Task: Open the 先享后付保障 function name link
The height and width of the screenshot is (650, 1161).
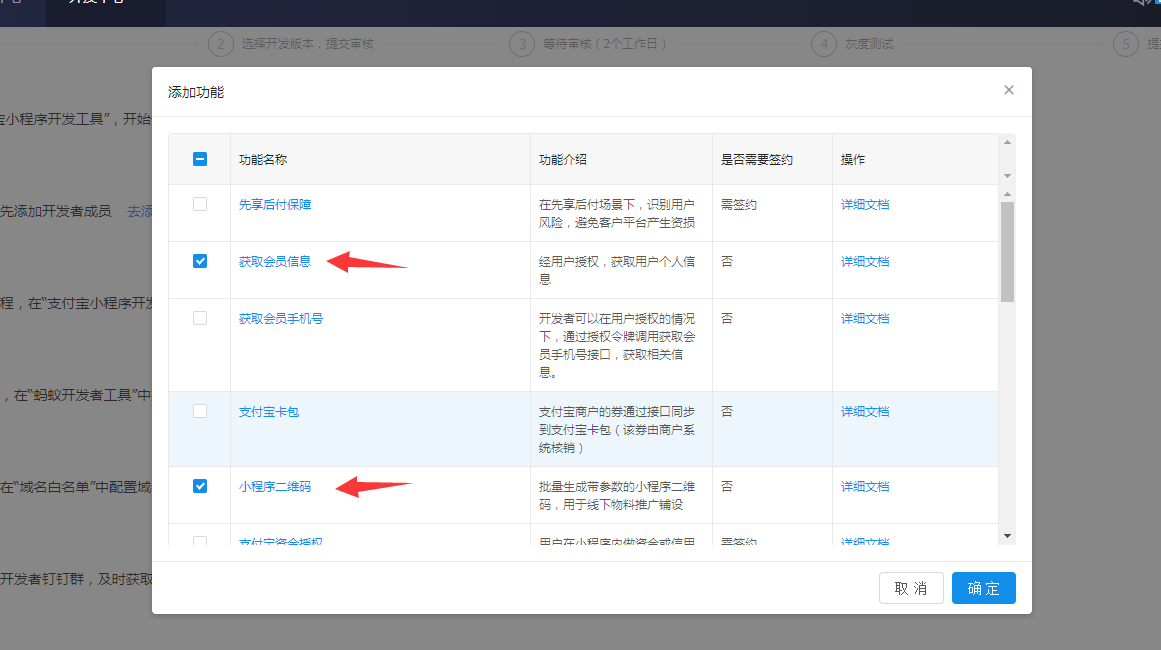Action: (x=275, y=204)
